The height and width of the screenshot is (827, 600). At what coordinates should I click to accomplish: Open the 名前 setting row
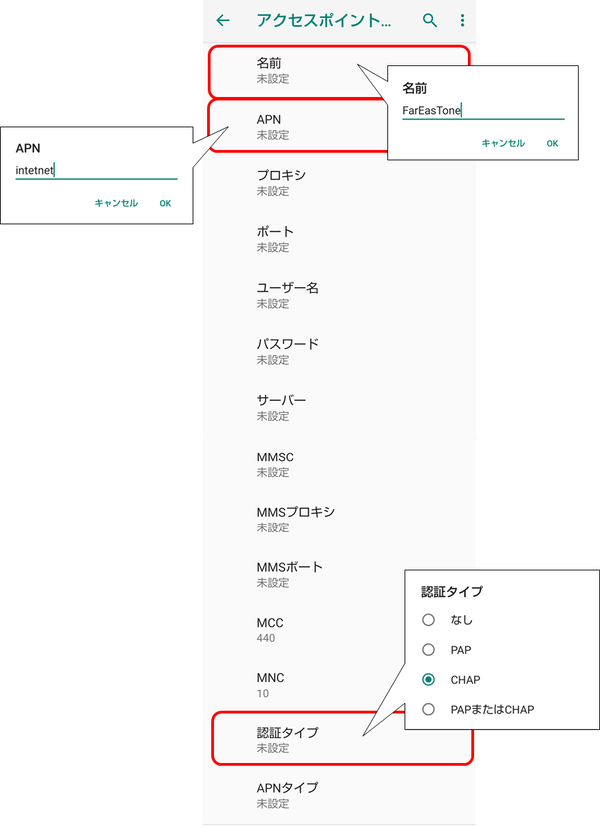pyautogui.click(x=338, y=71)
